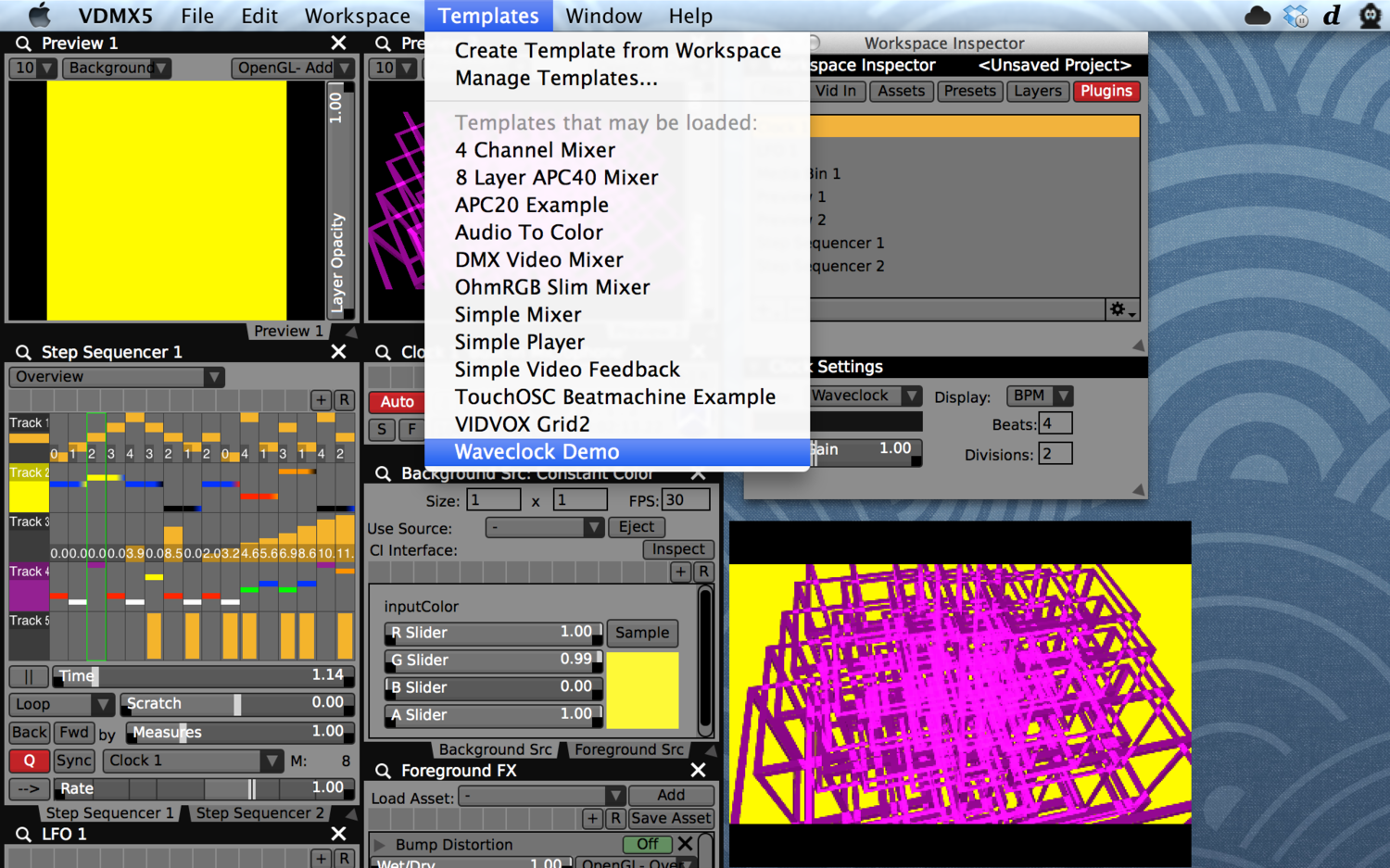Expand the Bump Distortion disclosure triangle
The width and height of the screenshot is (1390, 868).
tap(379, 844)
